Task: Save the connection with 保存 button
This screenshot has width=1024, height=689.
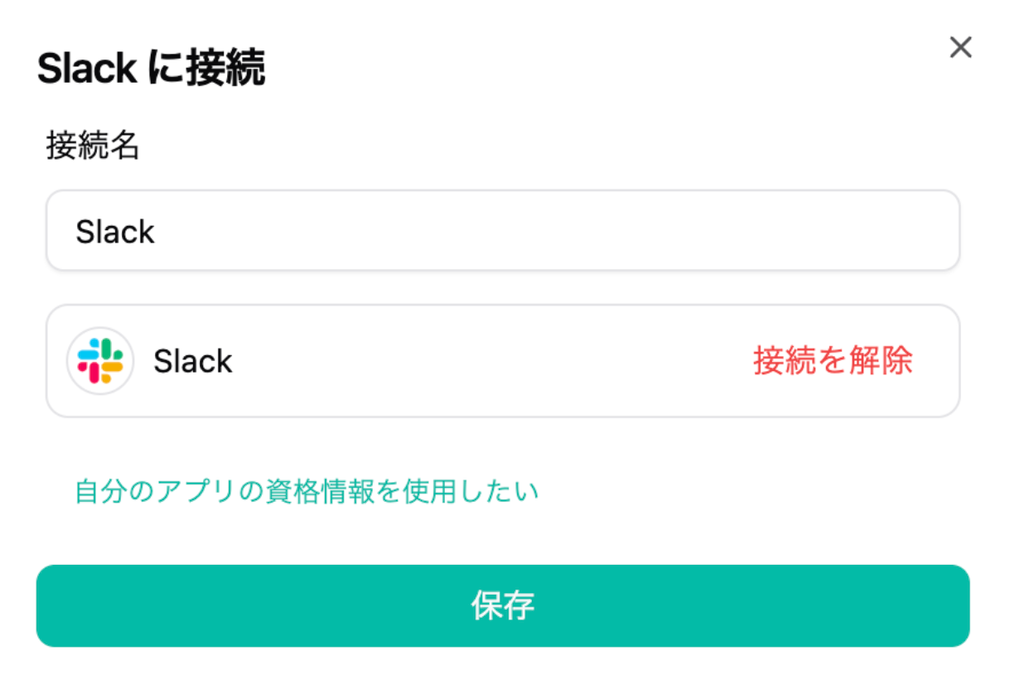Action: pyautogui.click(x=502, y=606)
